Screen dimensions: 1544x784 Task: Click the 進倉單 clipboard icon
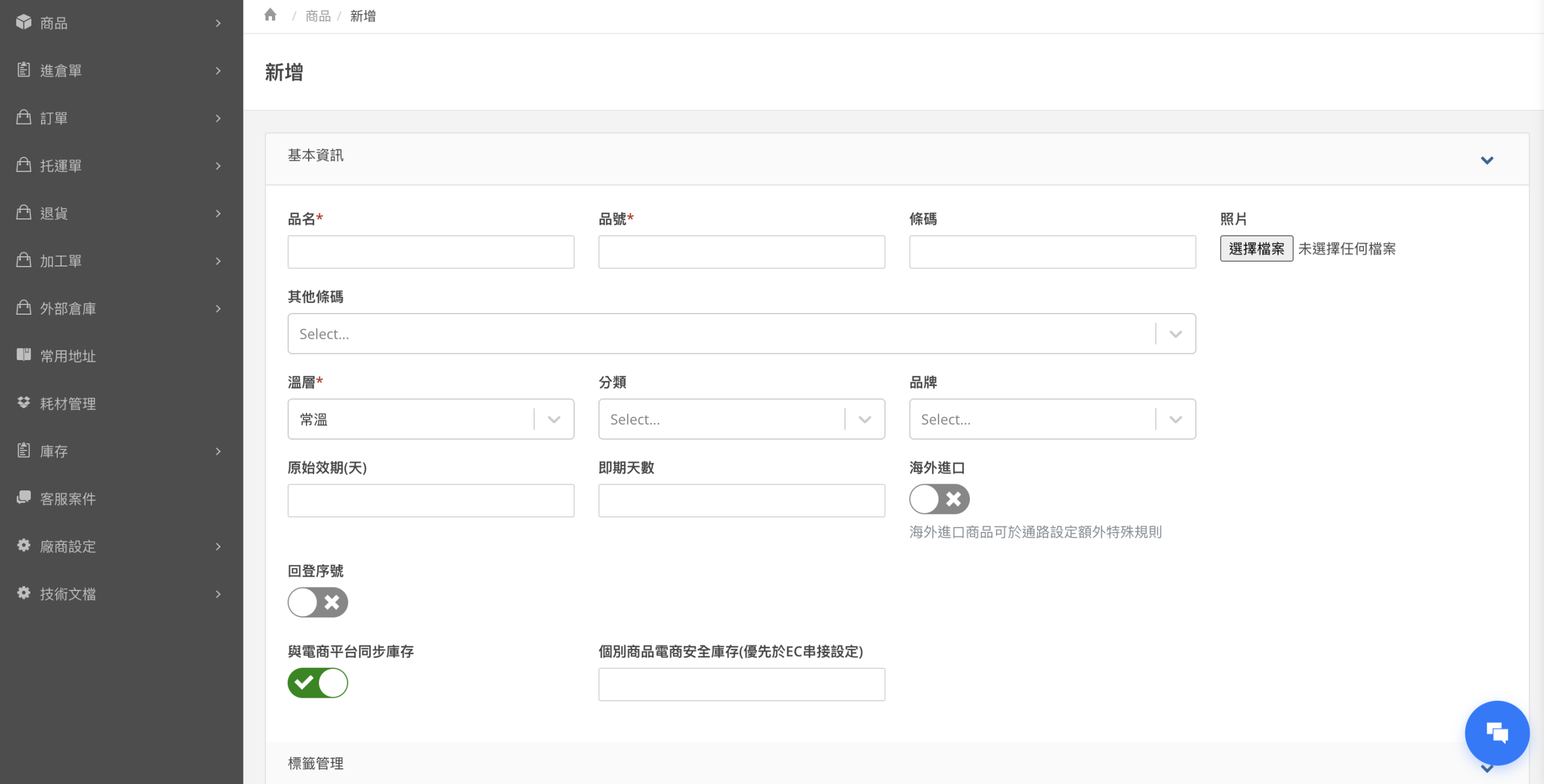tap(24, 70)
